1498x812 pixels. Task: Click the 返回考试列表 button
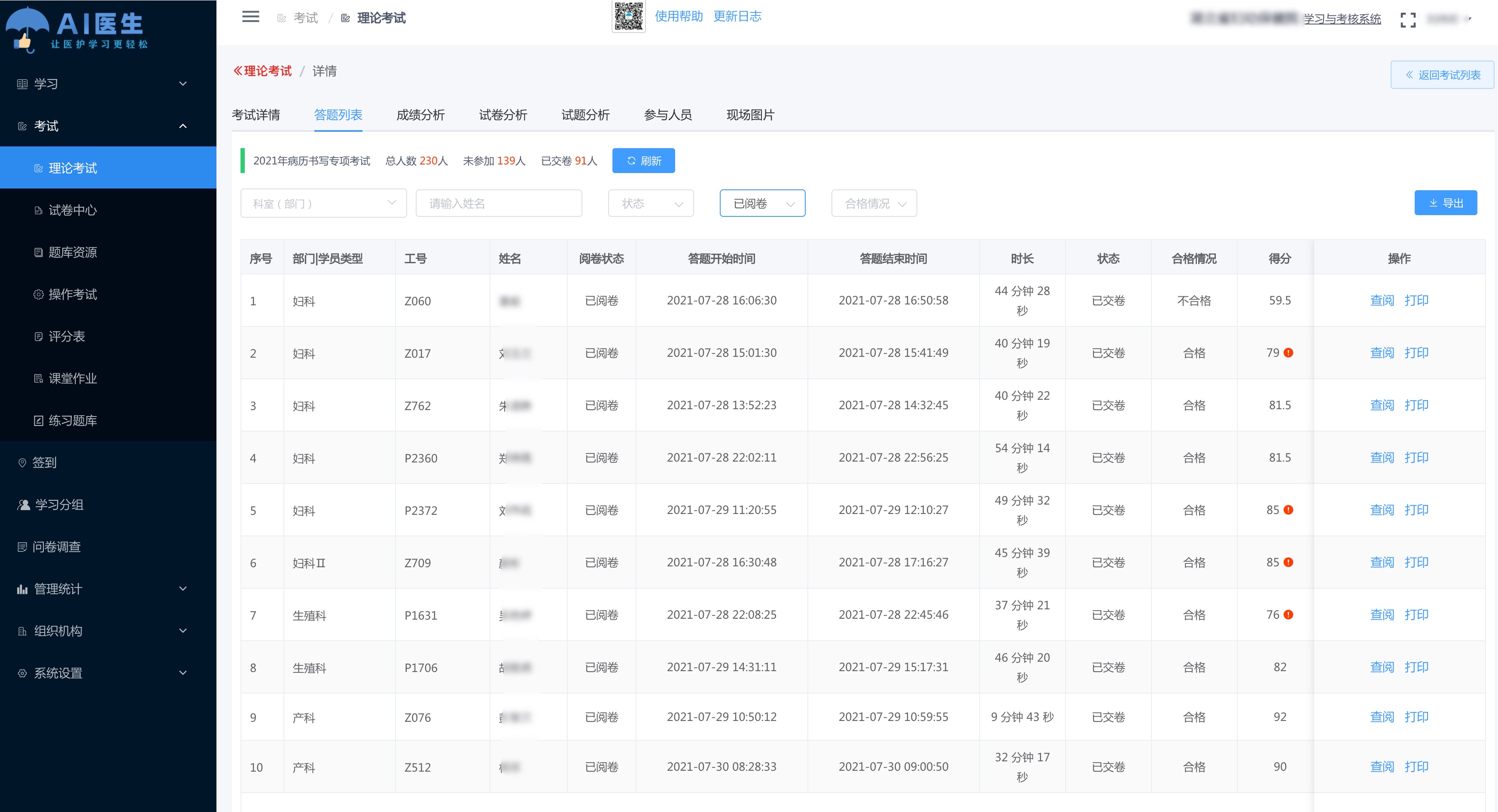click(x=1442, y=75)
